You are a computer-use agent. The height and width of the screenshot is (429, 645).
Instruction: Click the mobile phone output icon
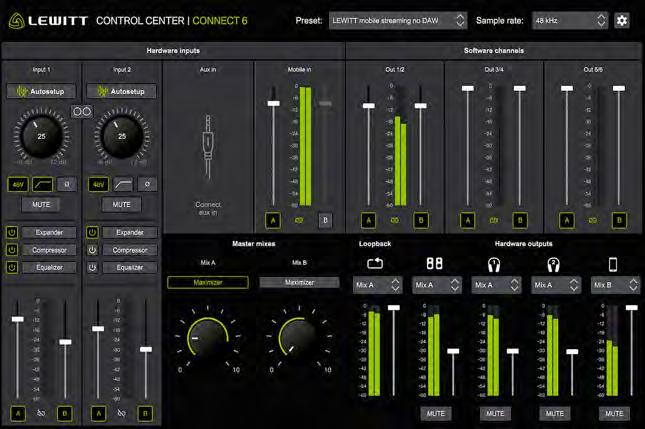click(x=613, y=264)
